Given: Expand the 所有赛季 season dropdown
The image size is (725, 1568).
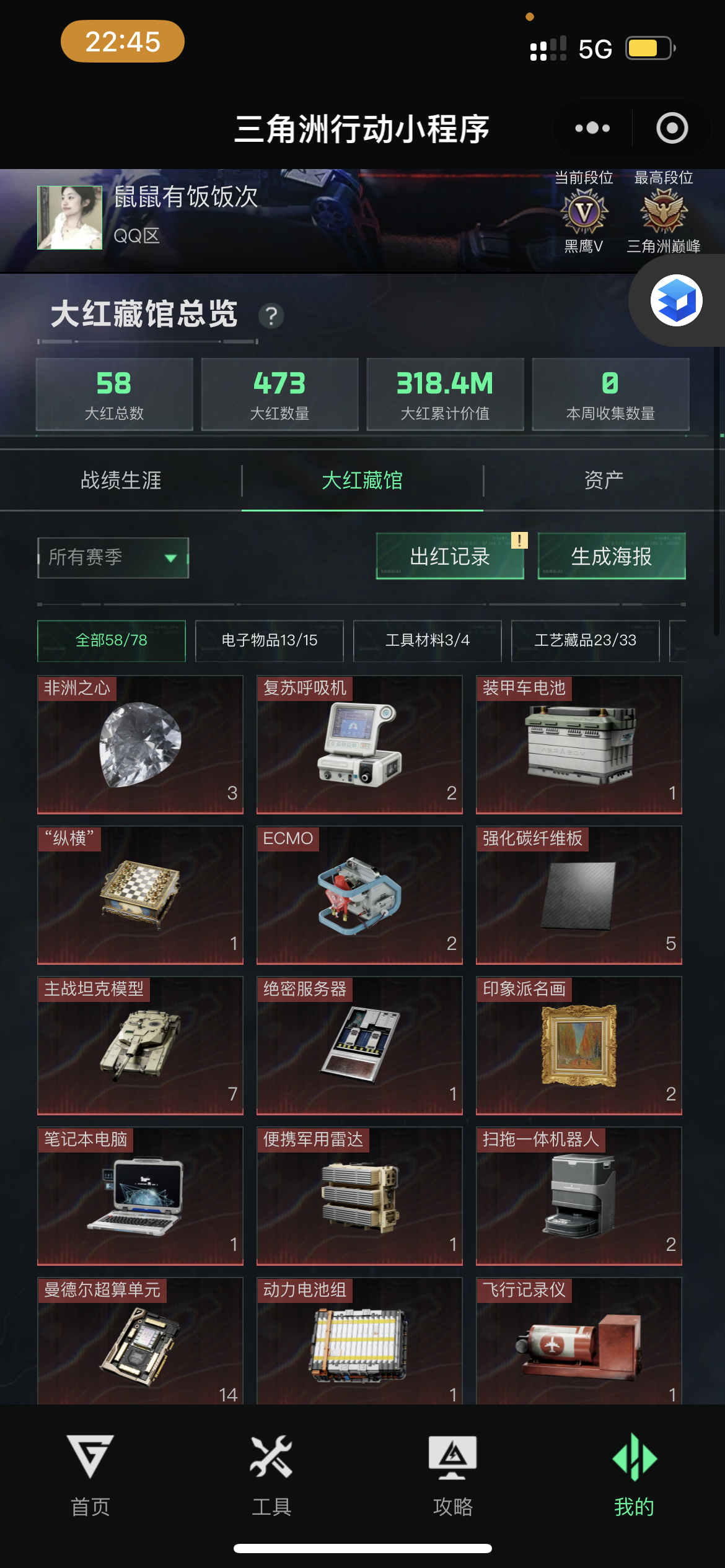Looking at the screenshot, I should pyautogui.click(x=113, y=557).
